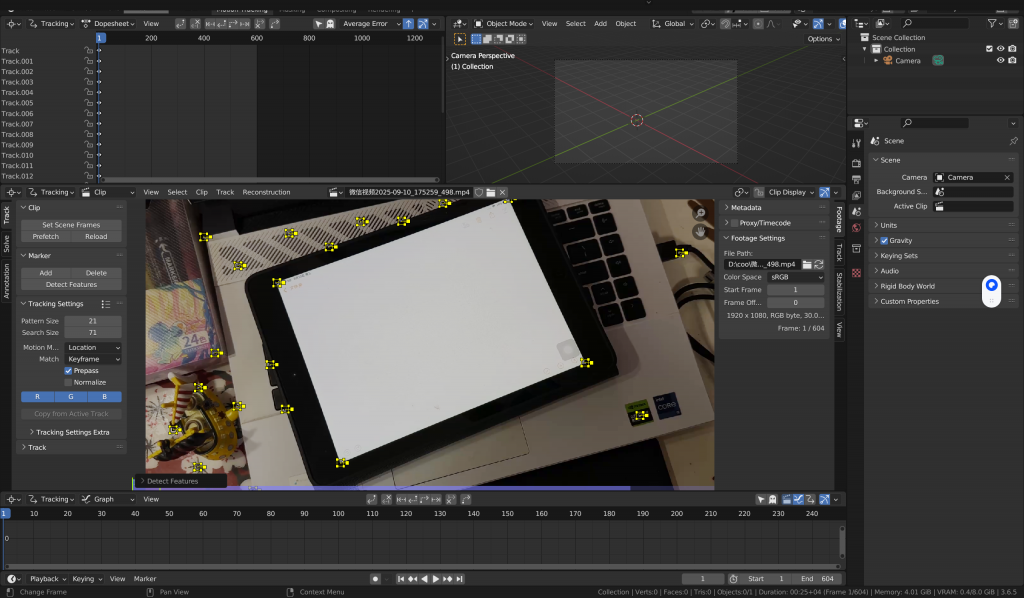Open the Tool properties tab icon
Viewport: 1024px width, 598px height.
[857, 143]
